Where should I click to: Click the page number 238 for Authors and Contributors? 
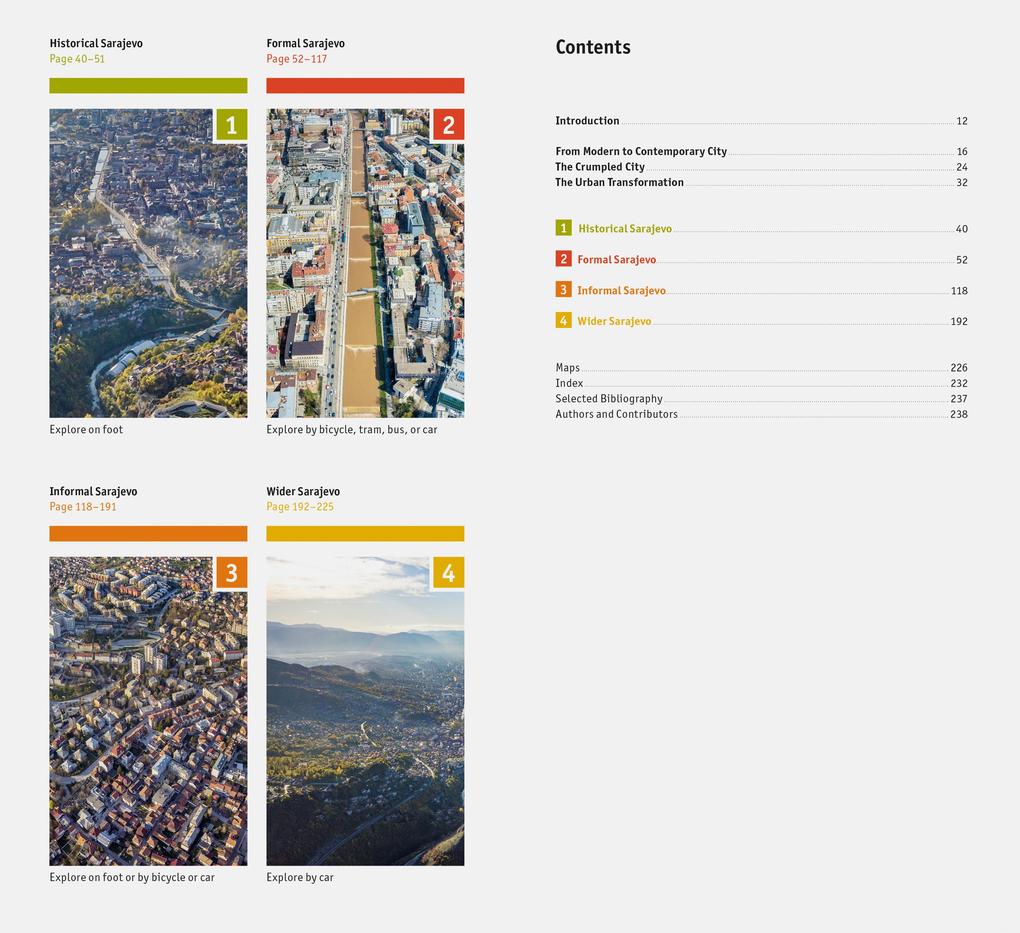pyautogui.click(x=959, y=413)
